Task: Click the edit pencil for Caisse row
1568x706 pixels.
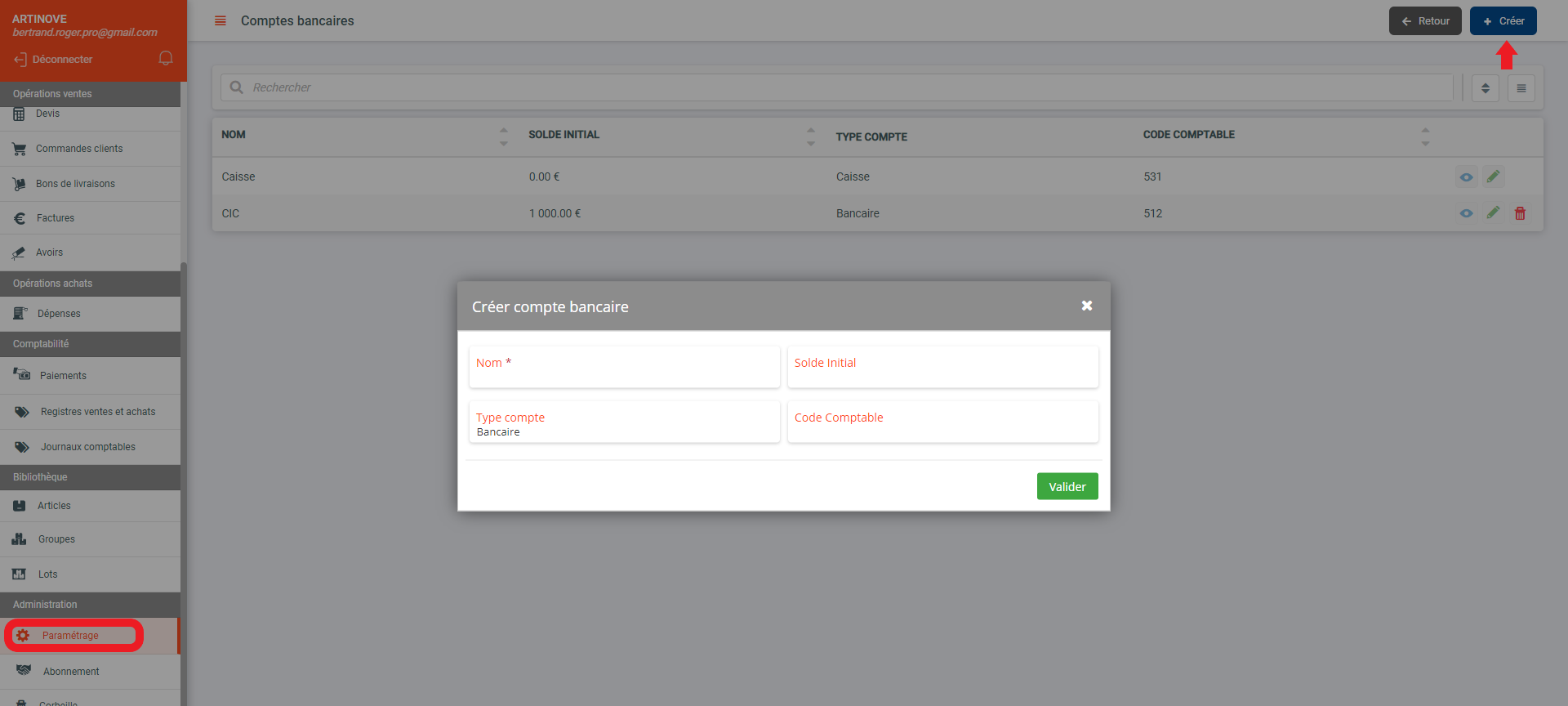Action: tap(1493, 176)
